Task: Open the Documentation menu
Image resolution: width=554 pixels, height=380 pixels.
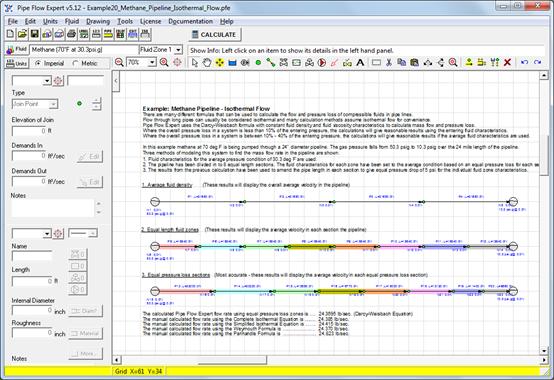Action: 190,21
